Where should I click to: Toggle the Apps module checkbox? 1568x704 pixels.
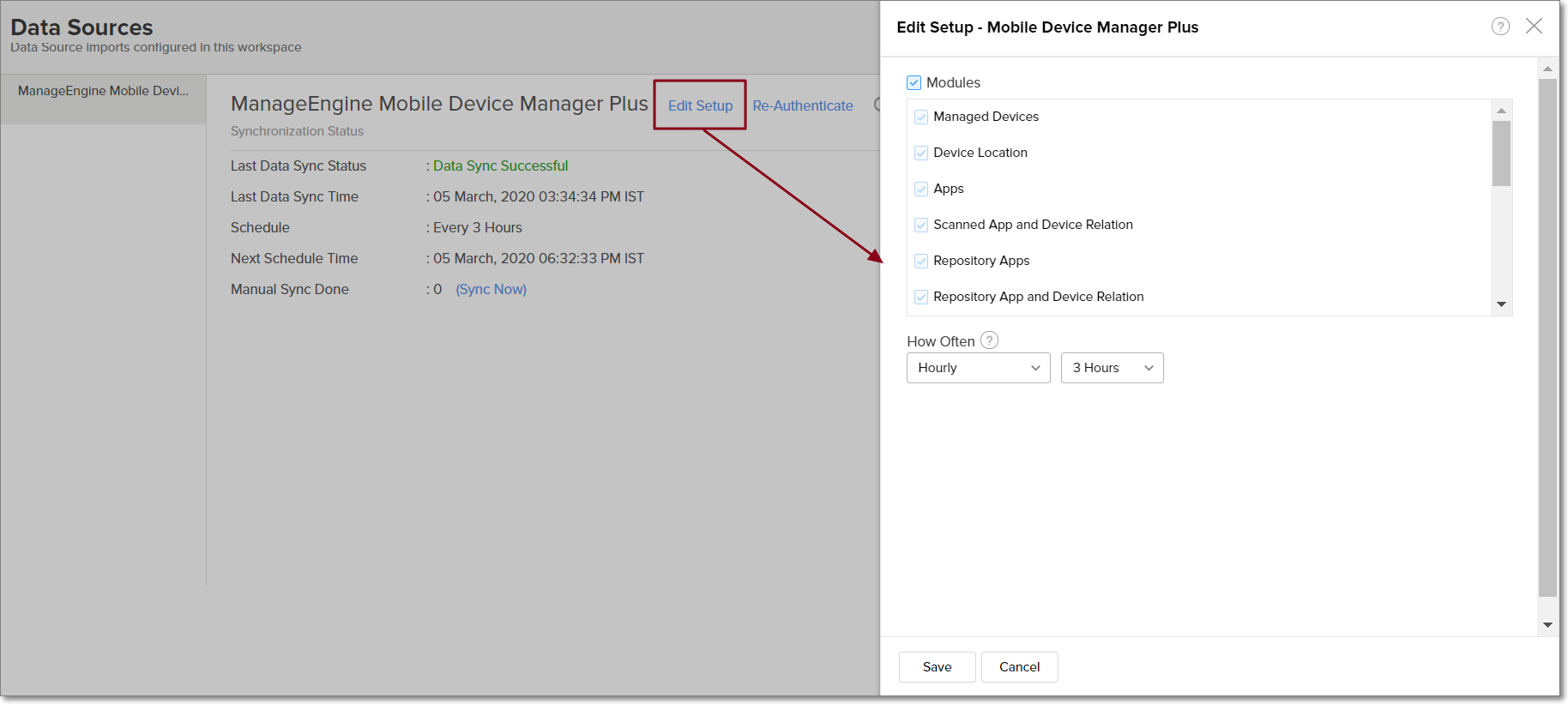(921, 190)
